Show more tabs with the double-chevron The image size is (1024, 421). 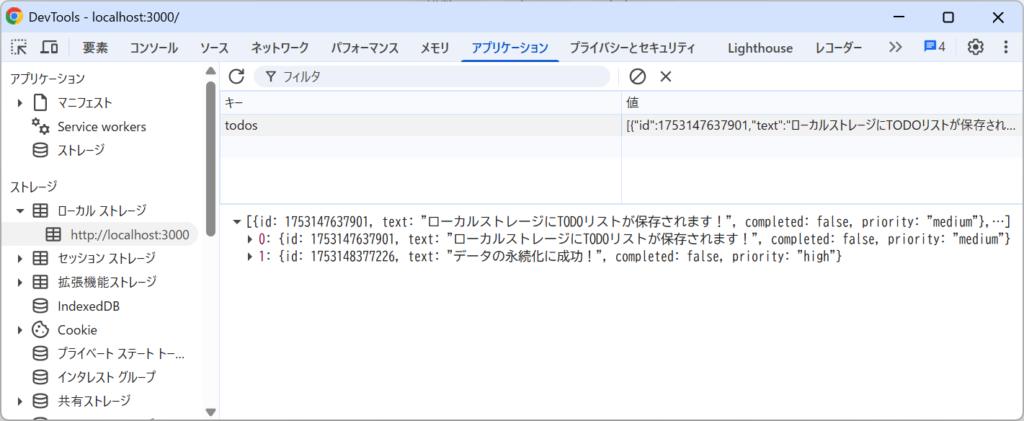pos(895,48)
